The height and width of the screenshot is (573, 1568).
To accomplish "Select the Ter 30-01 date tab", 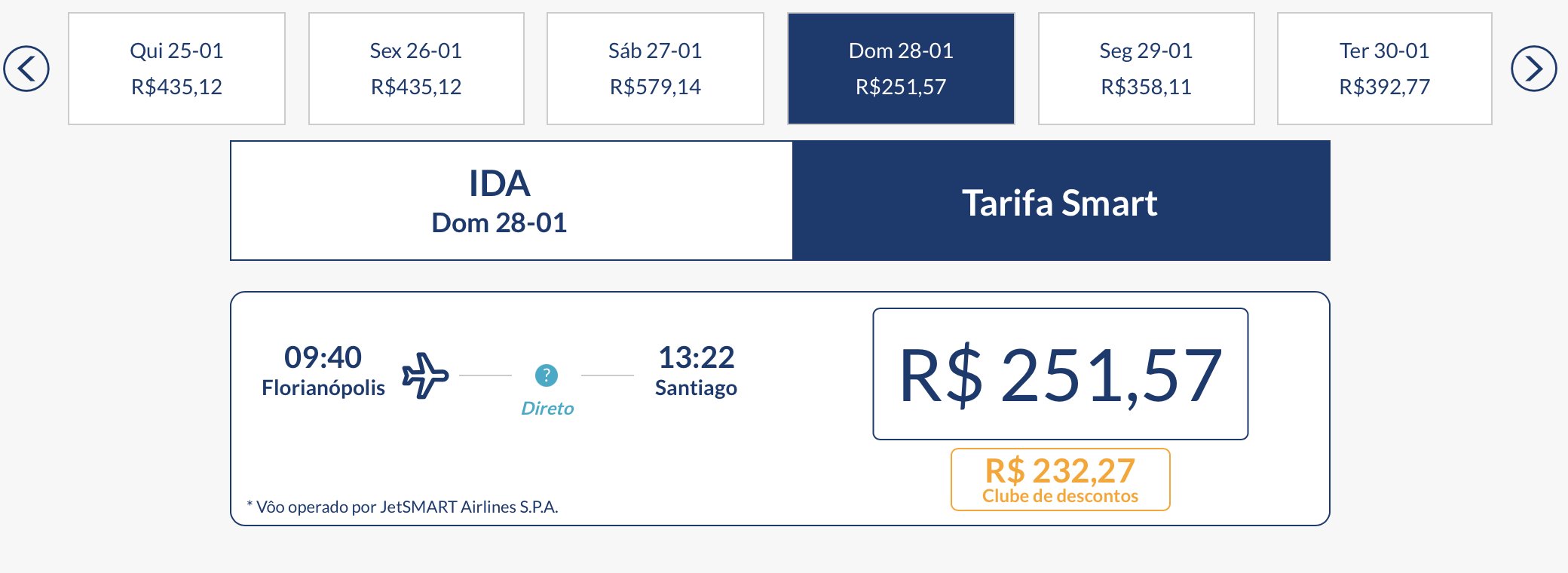I will click(x=1385, y=69).
